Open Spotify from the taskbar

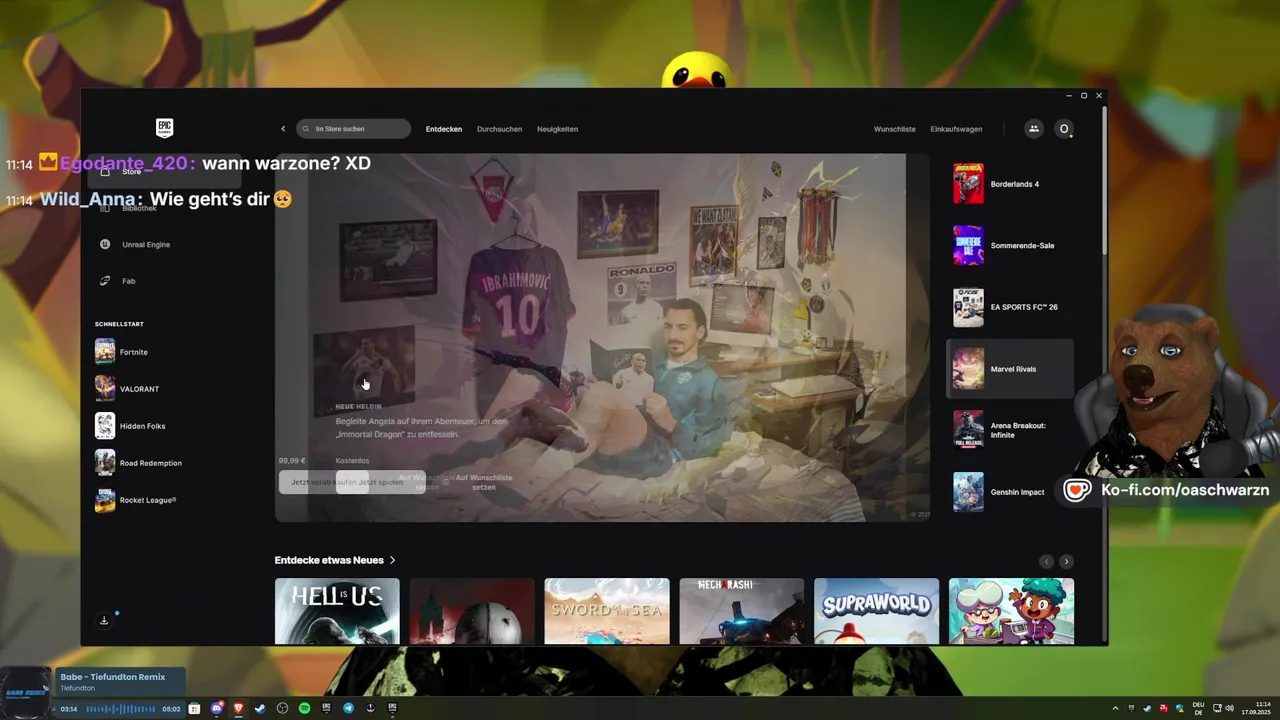(x=304, y=708)
